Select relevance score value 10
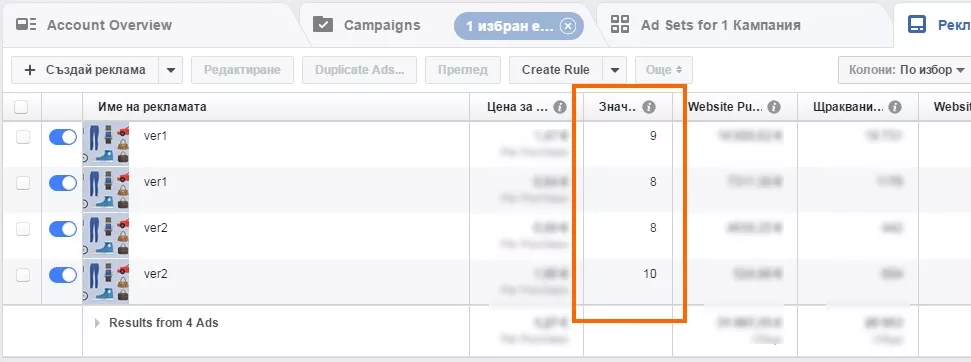 click(650, 274)
